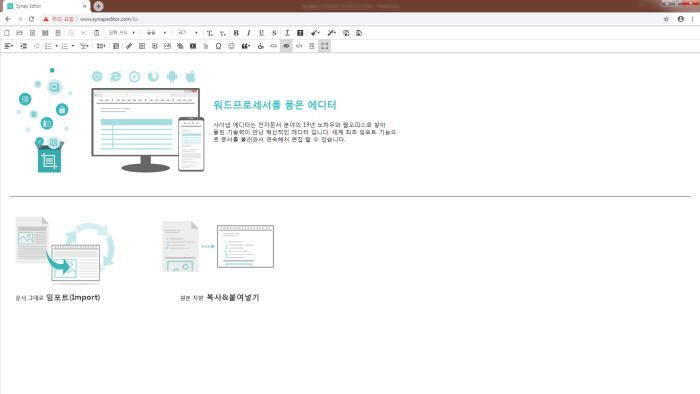Open the line spacing dropdown
700x394 pixels.
pyautogui.click(x=101, y=46)
